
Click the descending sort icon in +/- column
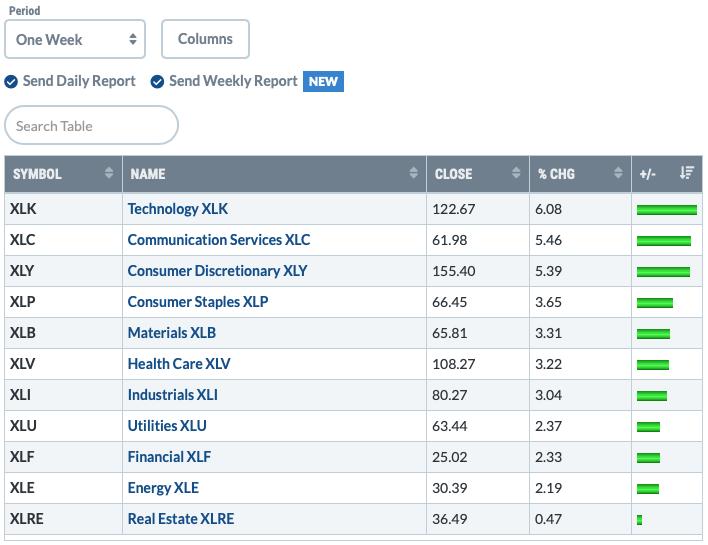pos(687,172)
